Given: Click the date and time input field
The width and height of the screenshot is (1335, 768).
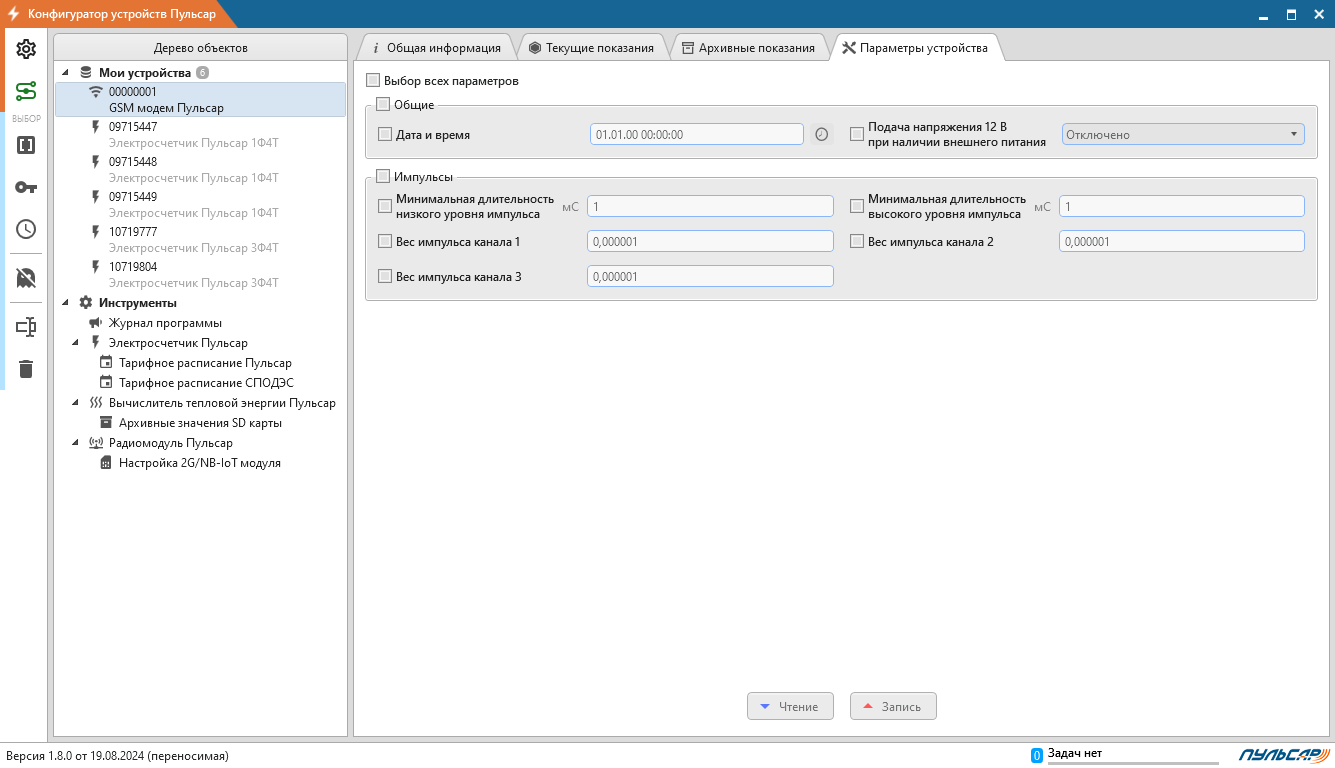Looking at the screenshot, I should pos(697,134).
